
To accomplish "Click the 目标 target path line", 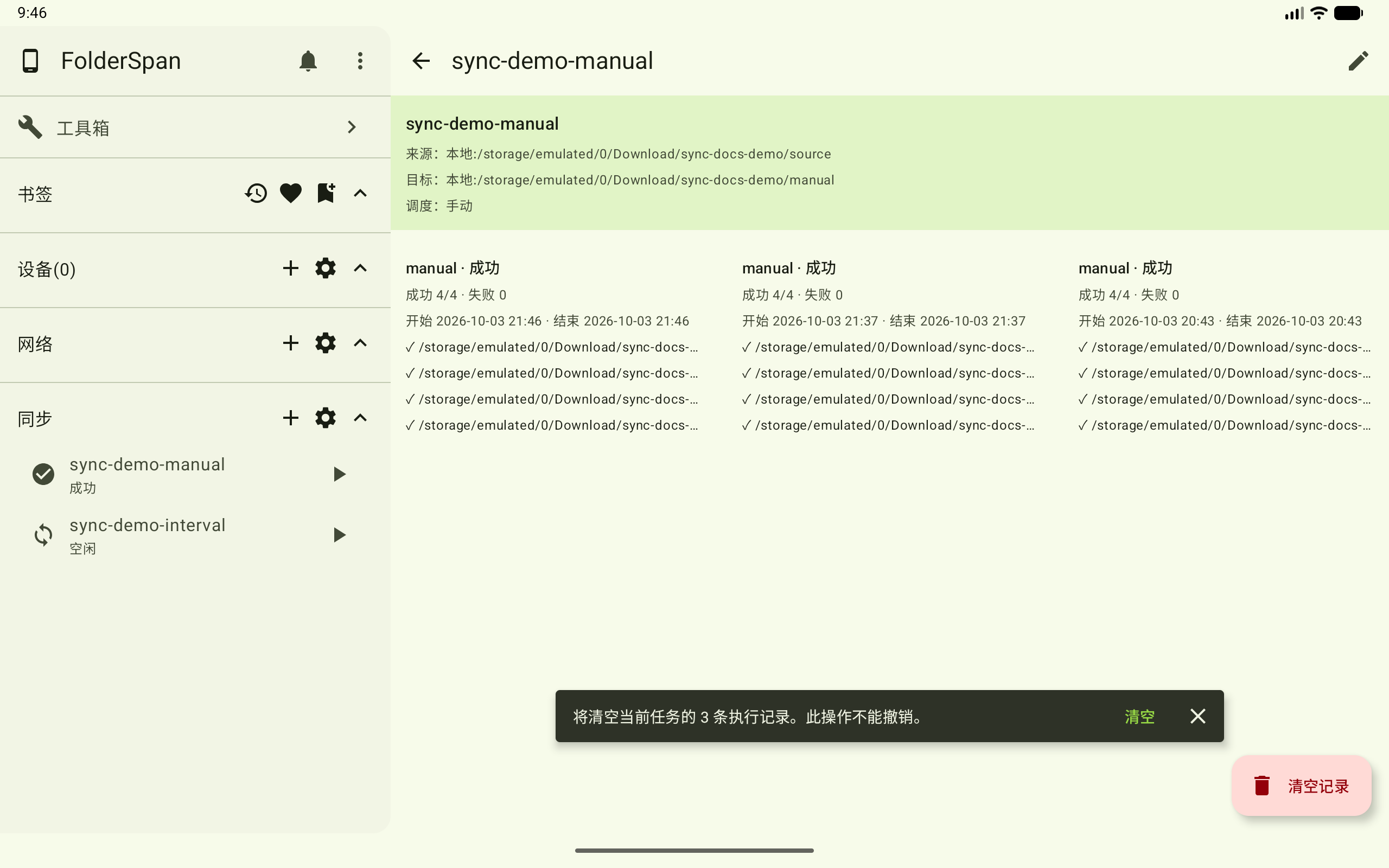I will [x=620, y=180].
